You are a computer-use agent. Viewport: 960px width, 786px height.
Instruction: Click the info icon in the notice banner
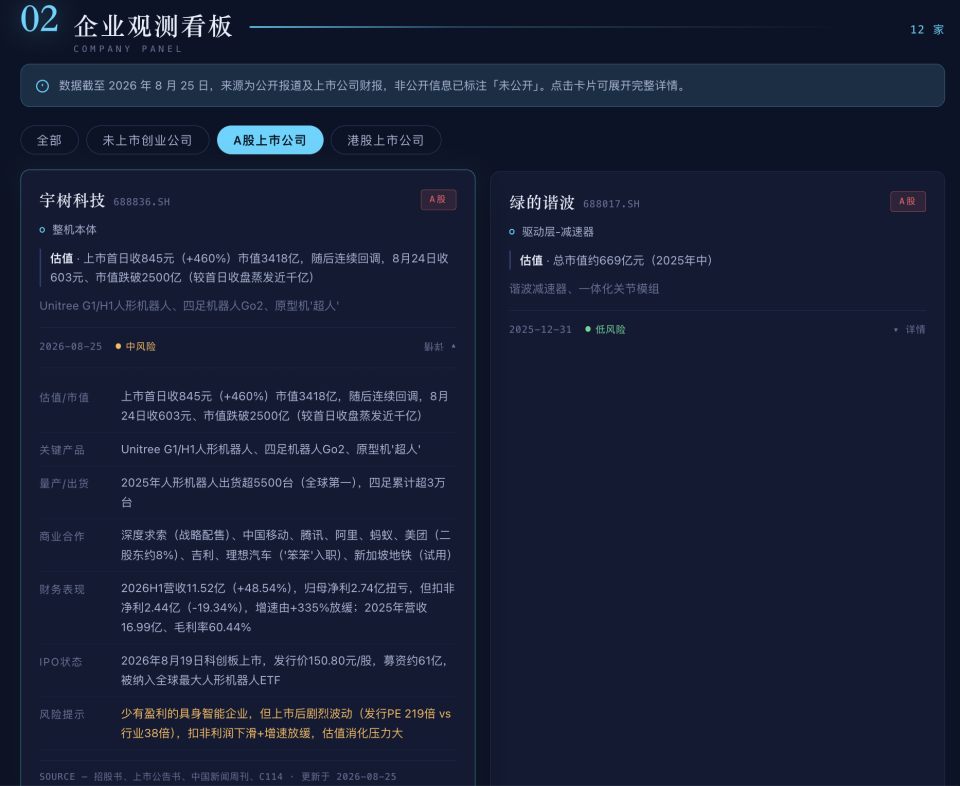tap(42, 86)
